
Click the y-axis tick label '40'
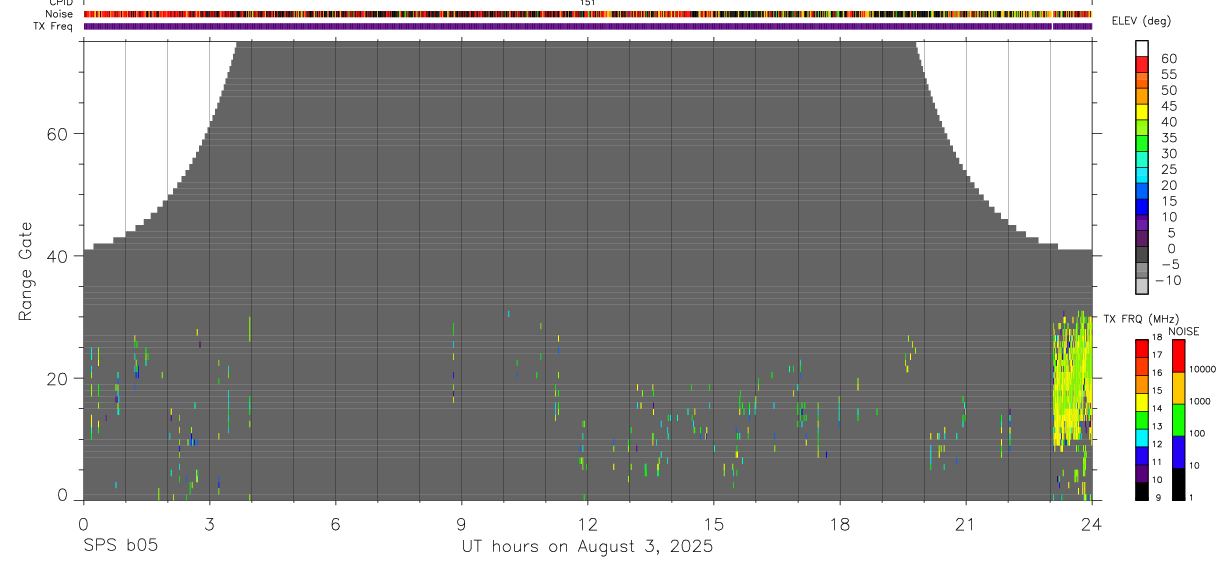(57, 257)
